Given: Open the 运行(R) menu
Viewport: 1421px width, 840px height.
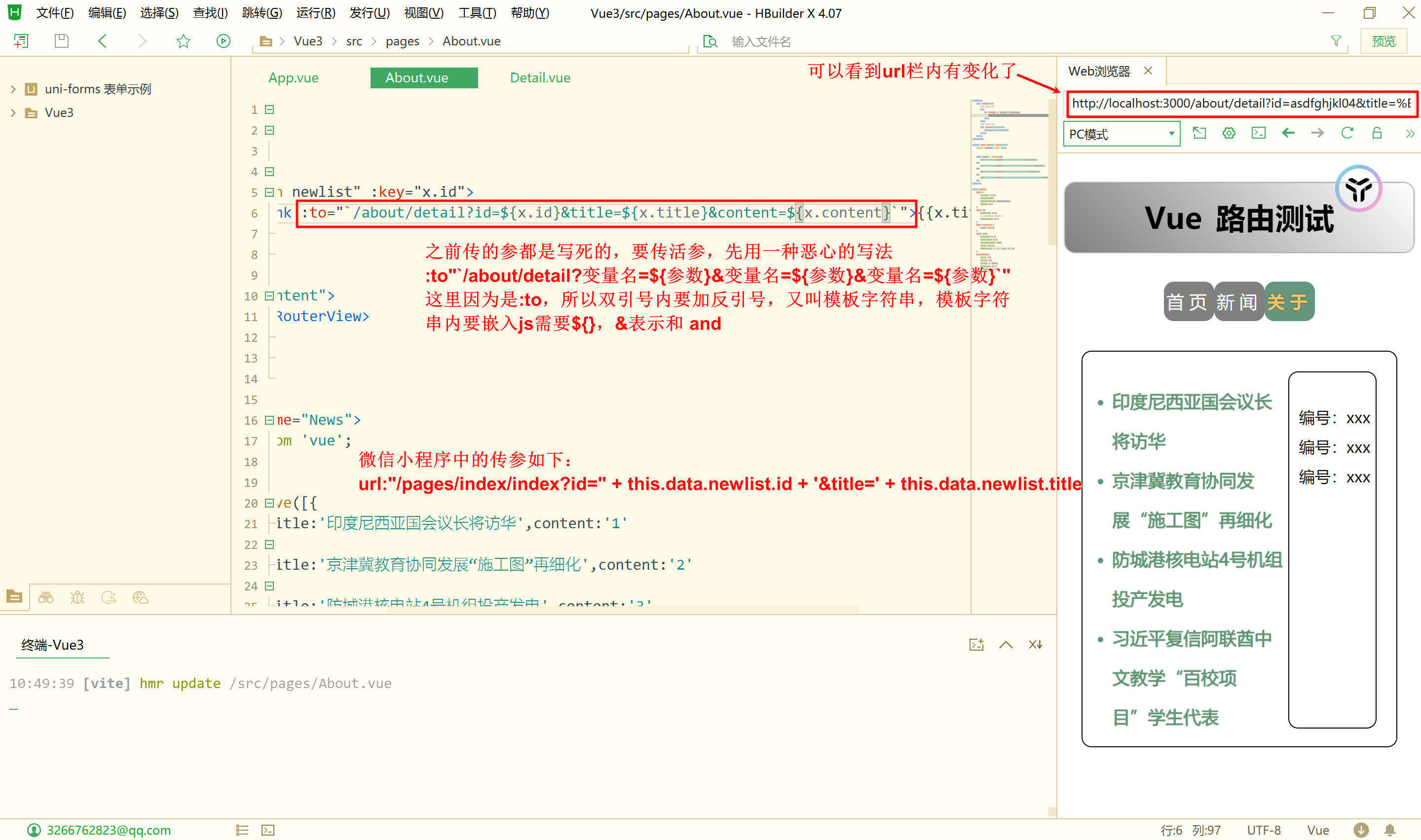Looking at the screenshot, I should click(315, 13).
